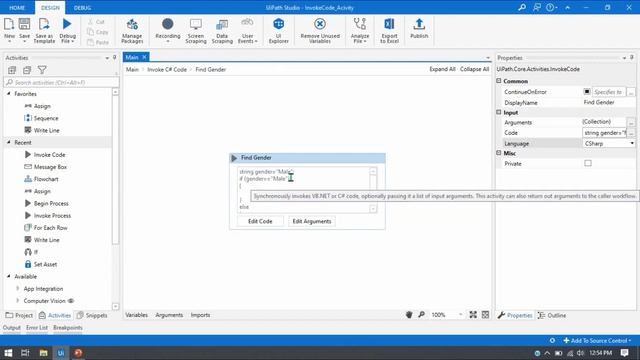Click pan hand tool in designer footer
Image resolution: width=640 pixels, height=360 pixels.
click(409, 315)
